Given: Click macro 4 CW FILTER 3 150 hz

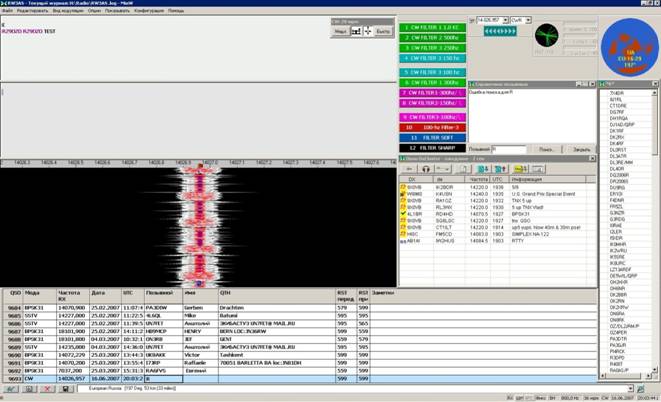Looking at the screenshot, I should coord(433,58).
